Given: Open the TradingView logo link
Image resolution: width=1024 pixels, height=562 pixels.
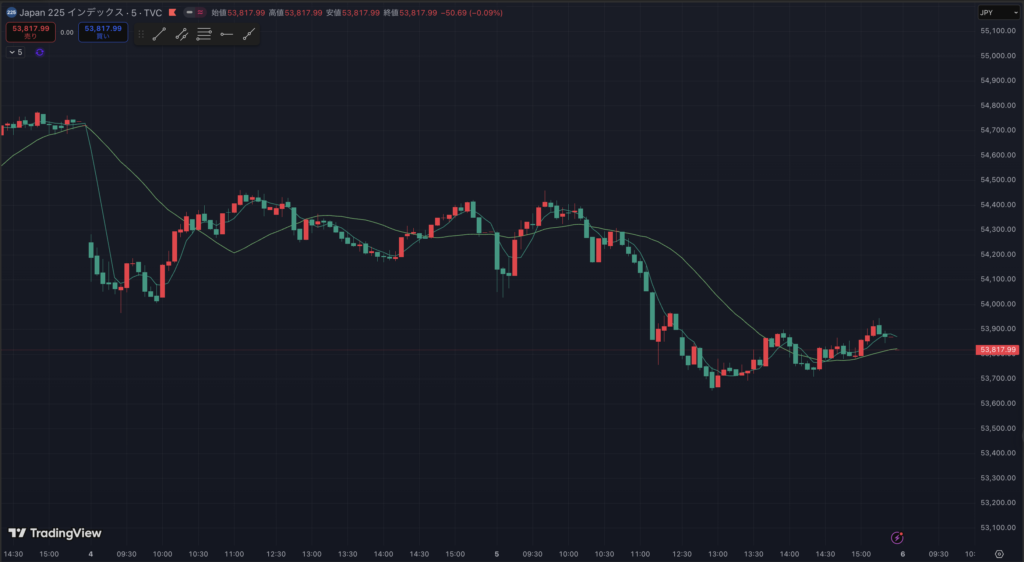Looking at the screenshot, I should tap(55, 533).
